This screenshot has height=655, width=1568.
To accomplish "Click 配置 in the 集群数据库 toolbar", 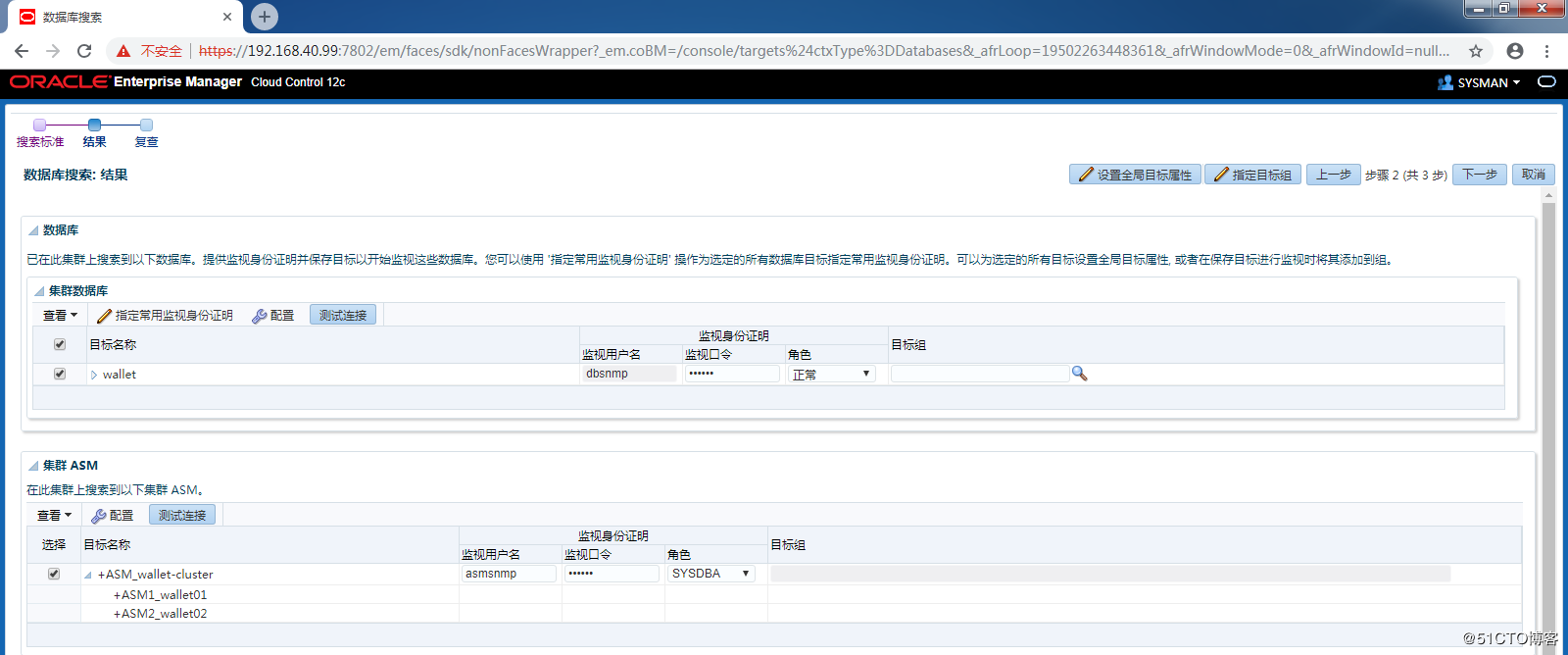I will click(x=273, y=315).
